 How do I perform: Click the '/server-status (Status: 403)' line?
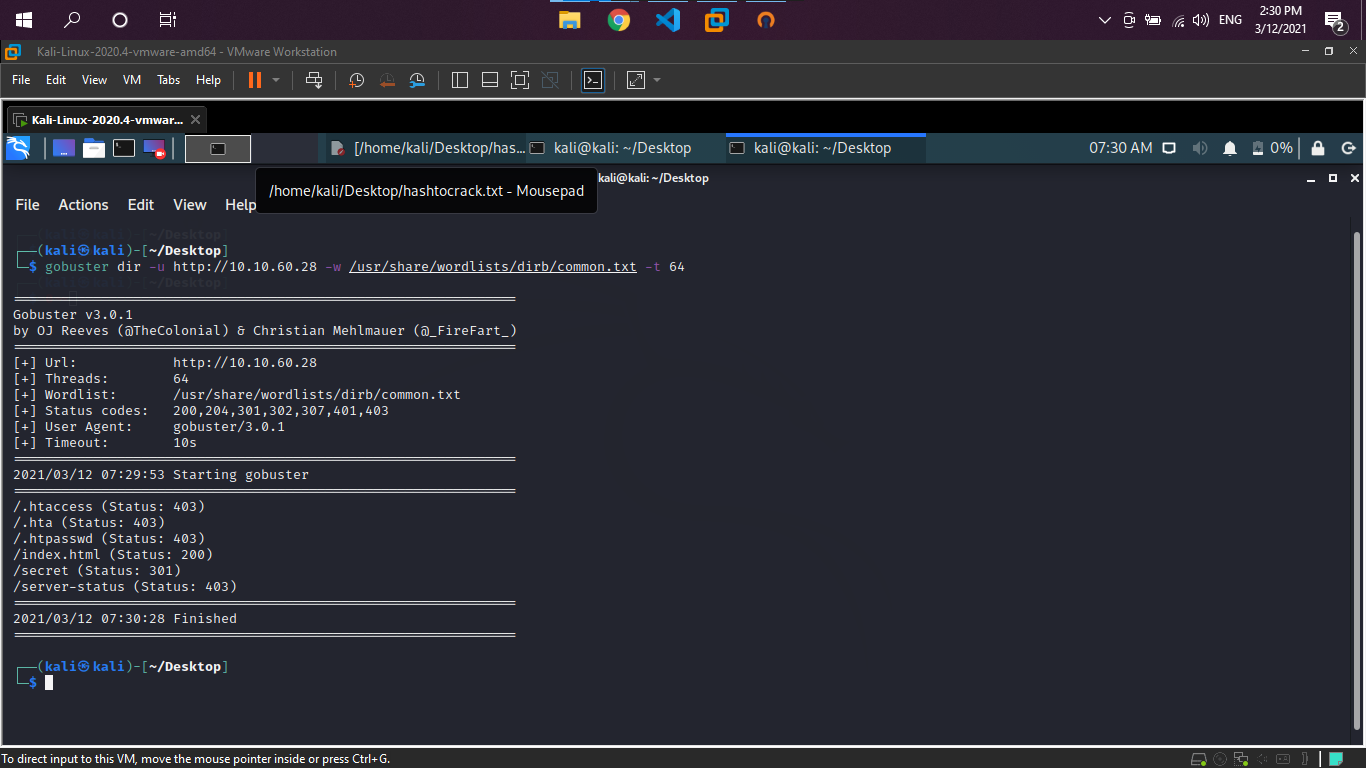pyautogui.click(x=125, y=586)
